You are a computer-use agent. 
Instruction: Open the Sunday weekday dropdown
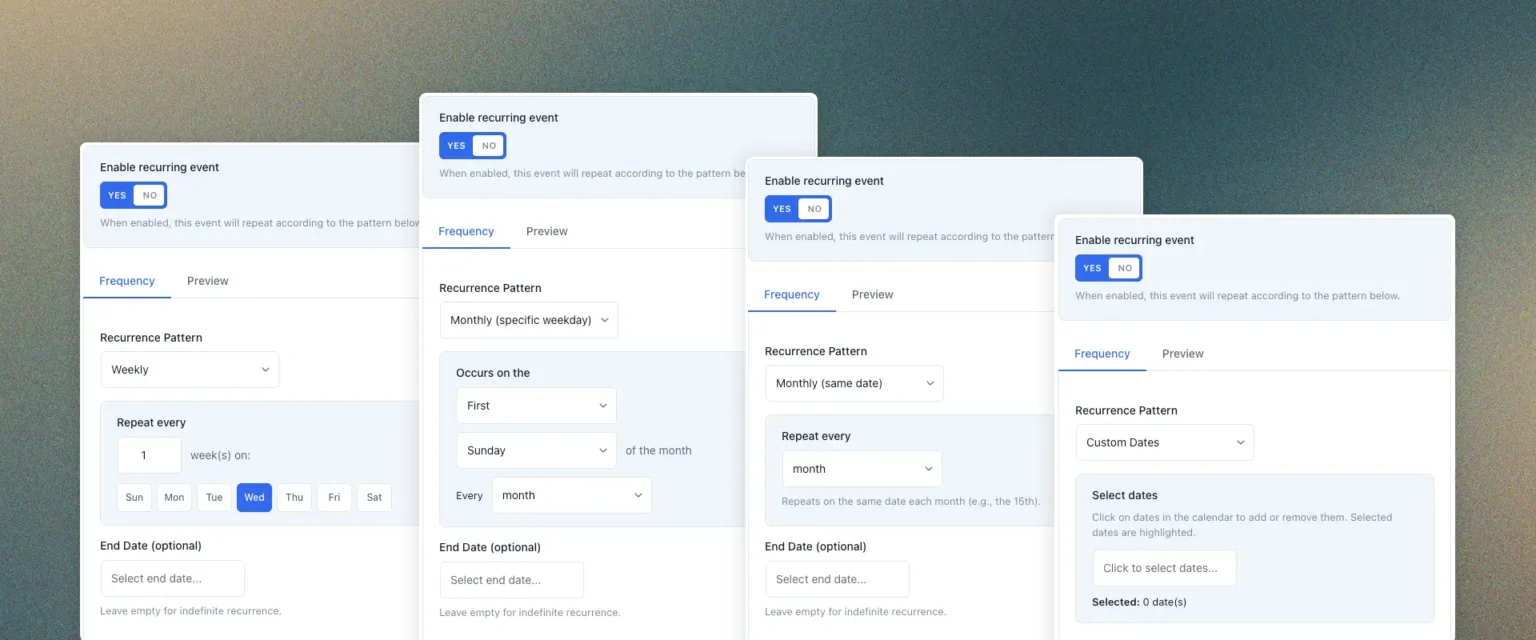click(x=537, y=451)
